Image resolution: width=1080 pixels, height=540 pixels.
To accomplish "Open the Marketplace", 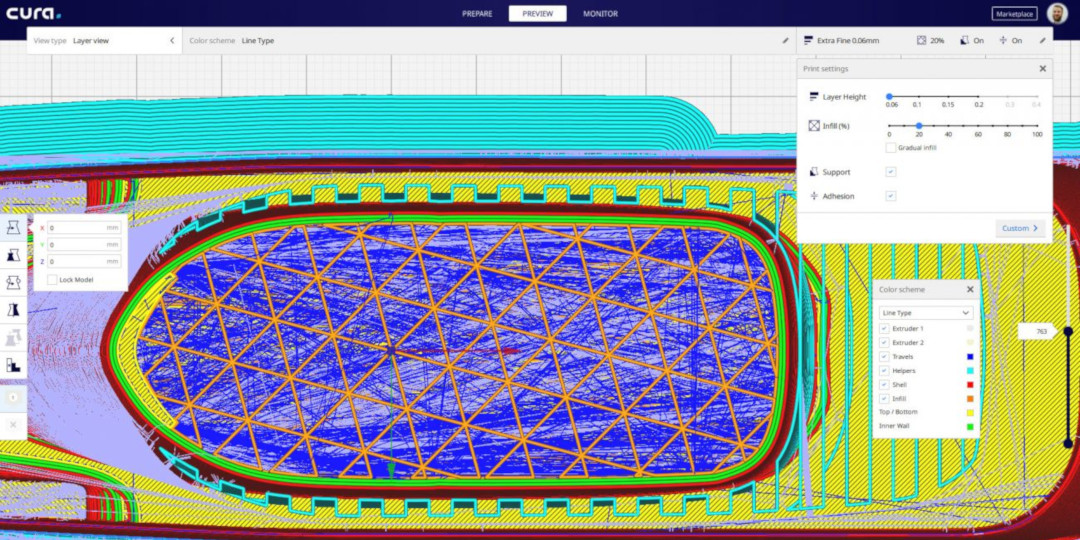I will pyautogui.click(x=1014, y=14).
